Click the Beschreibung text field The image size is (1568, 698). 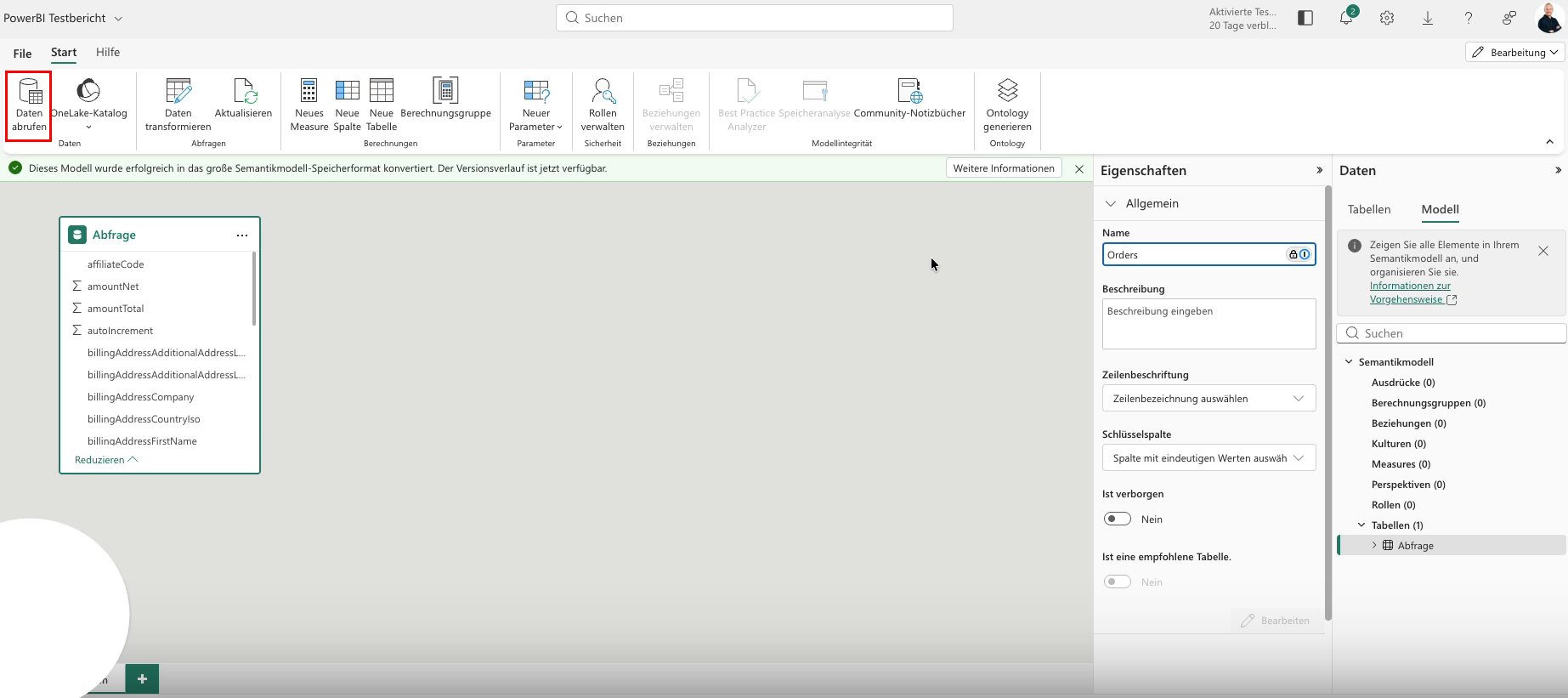coord(1209,323)
